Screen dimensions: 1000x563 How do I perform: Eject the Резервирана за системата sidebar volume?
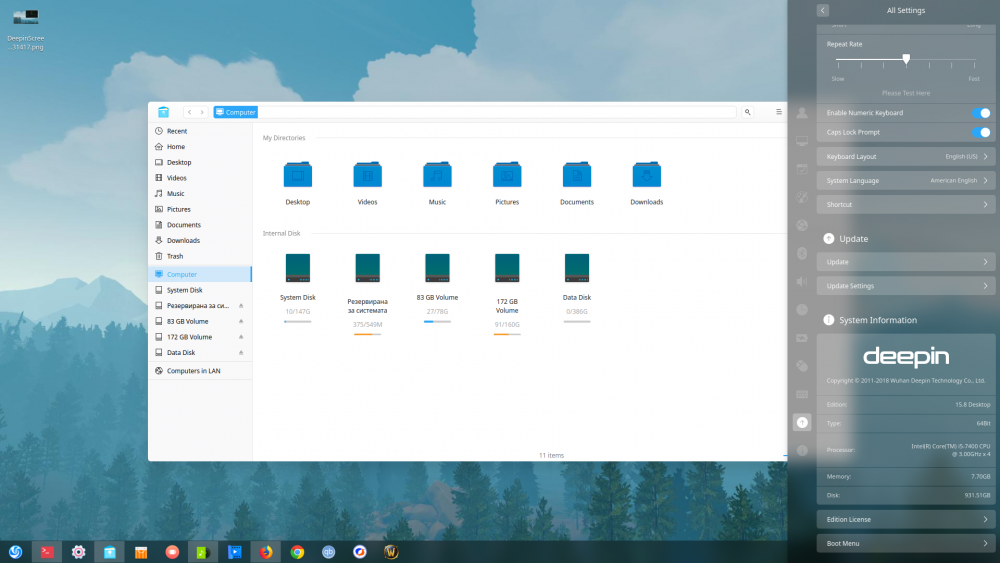click(241, 306)
